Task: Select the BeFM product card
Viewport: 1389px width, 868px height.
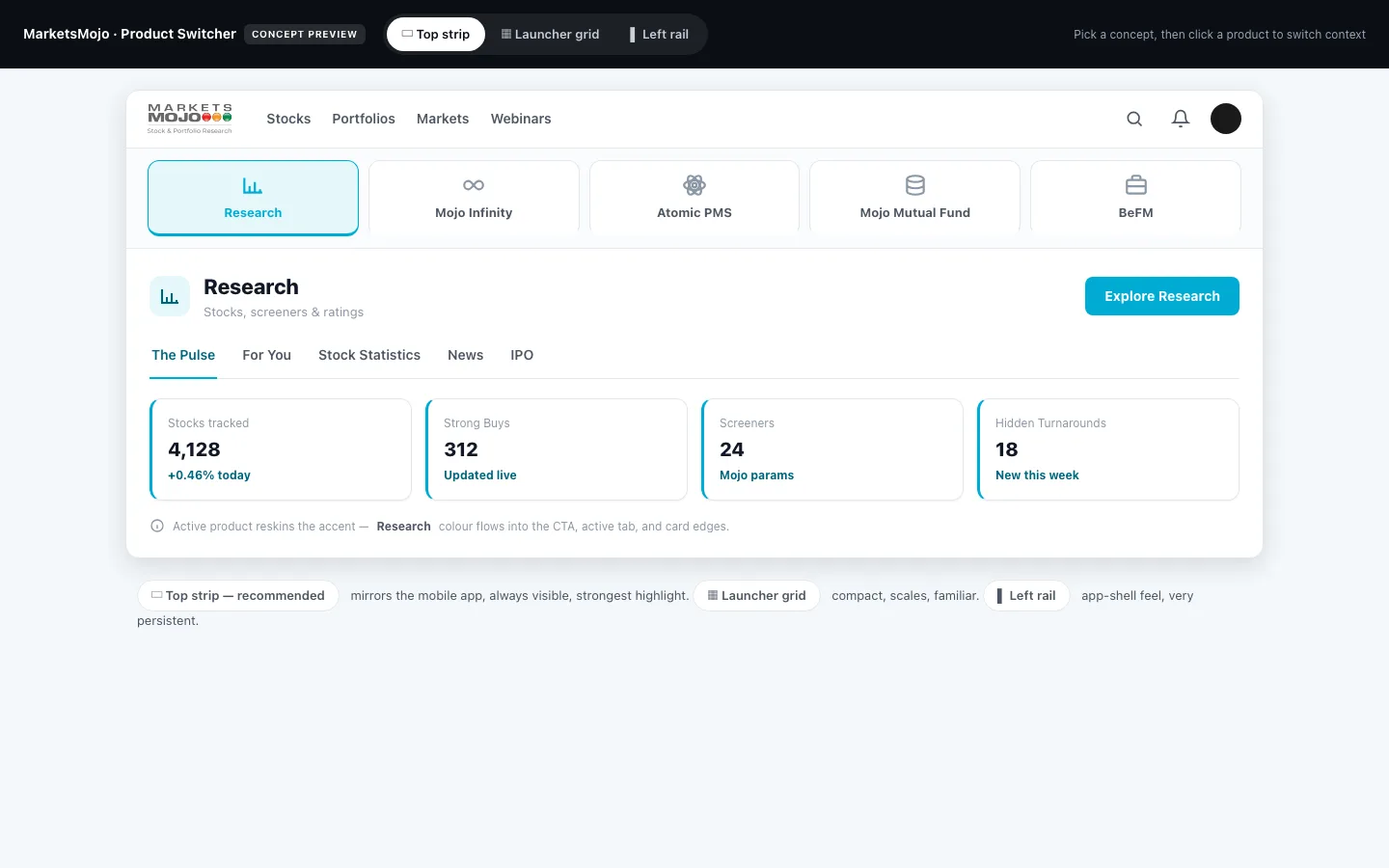Action: [1135, 198]
